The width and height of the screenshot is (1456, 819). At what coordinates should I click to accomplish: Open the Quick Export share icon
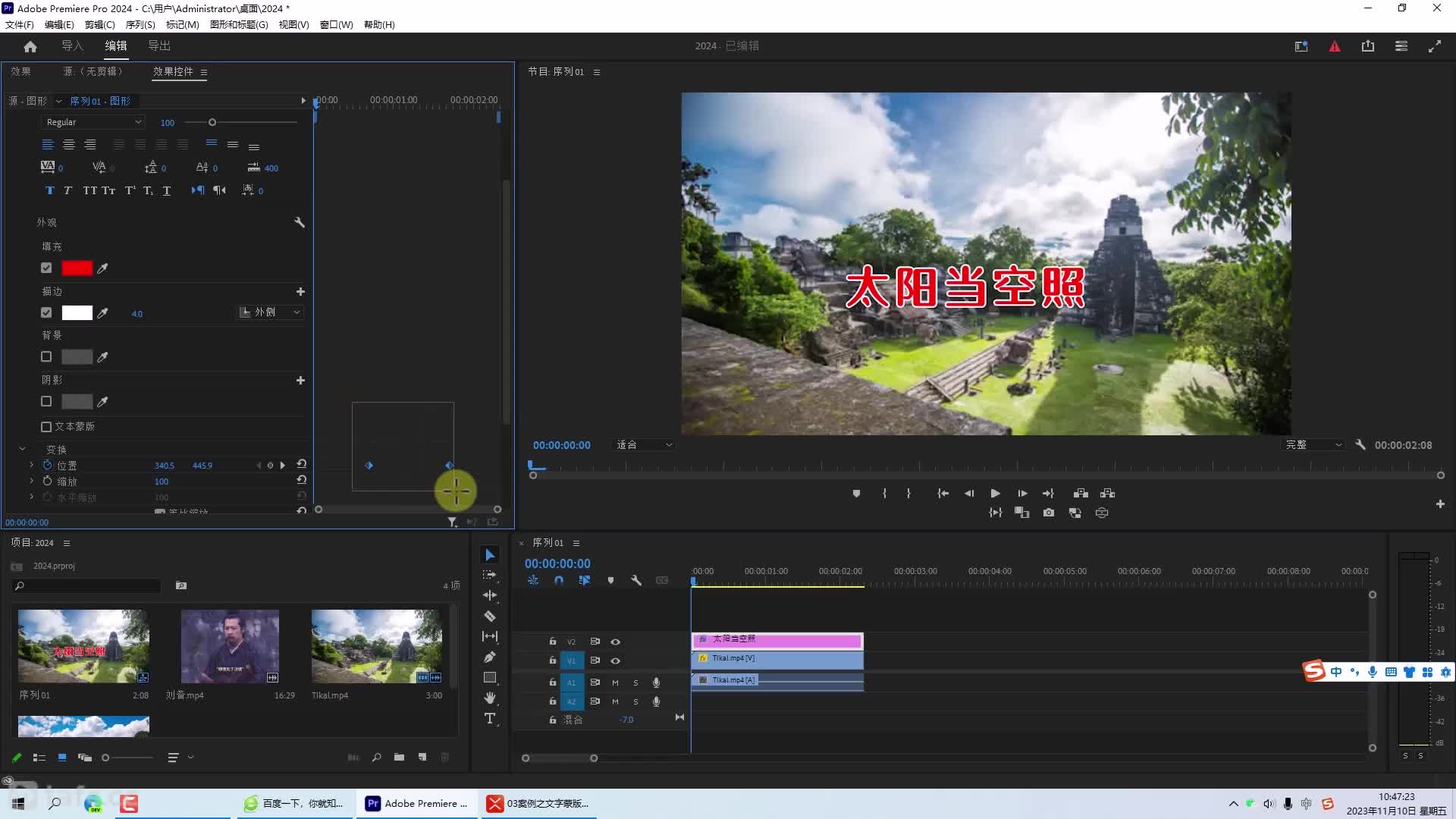tap(1368, 46)
